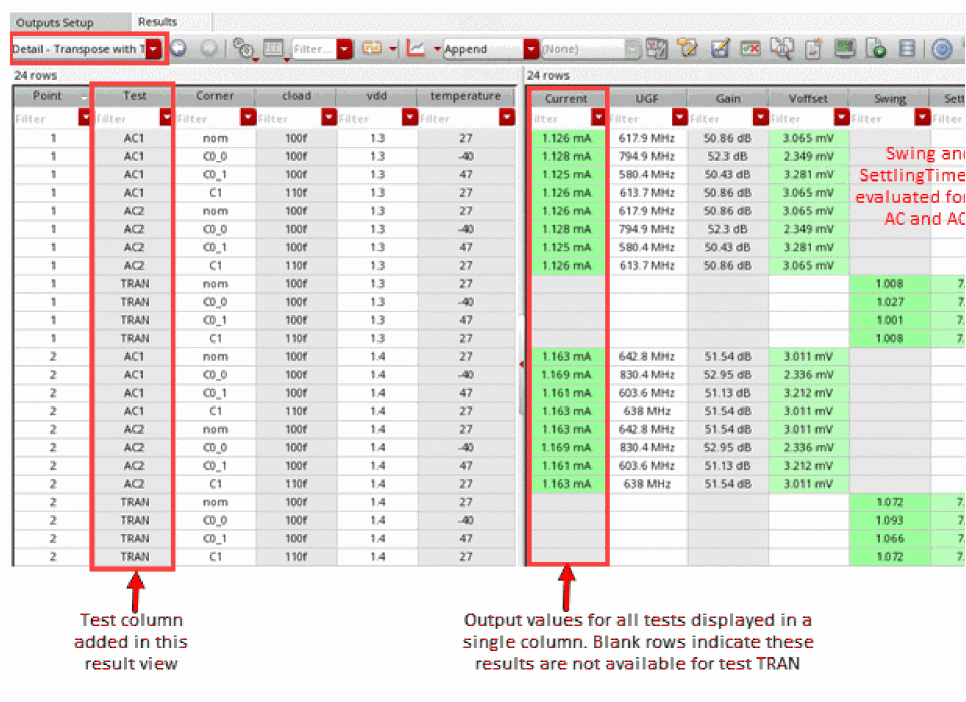Sort by the cload column header

(x=296, y=96)
